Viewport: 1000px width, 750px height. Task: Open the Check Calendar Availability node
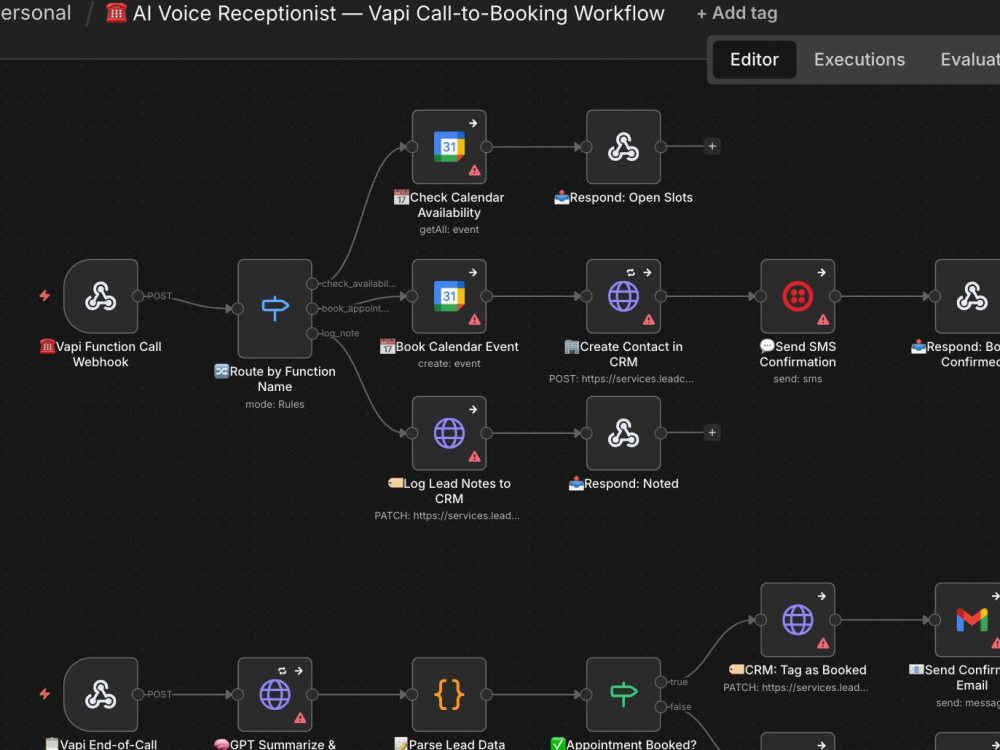pyautogui.click(x=449, y=147)
